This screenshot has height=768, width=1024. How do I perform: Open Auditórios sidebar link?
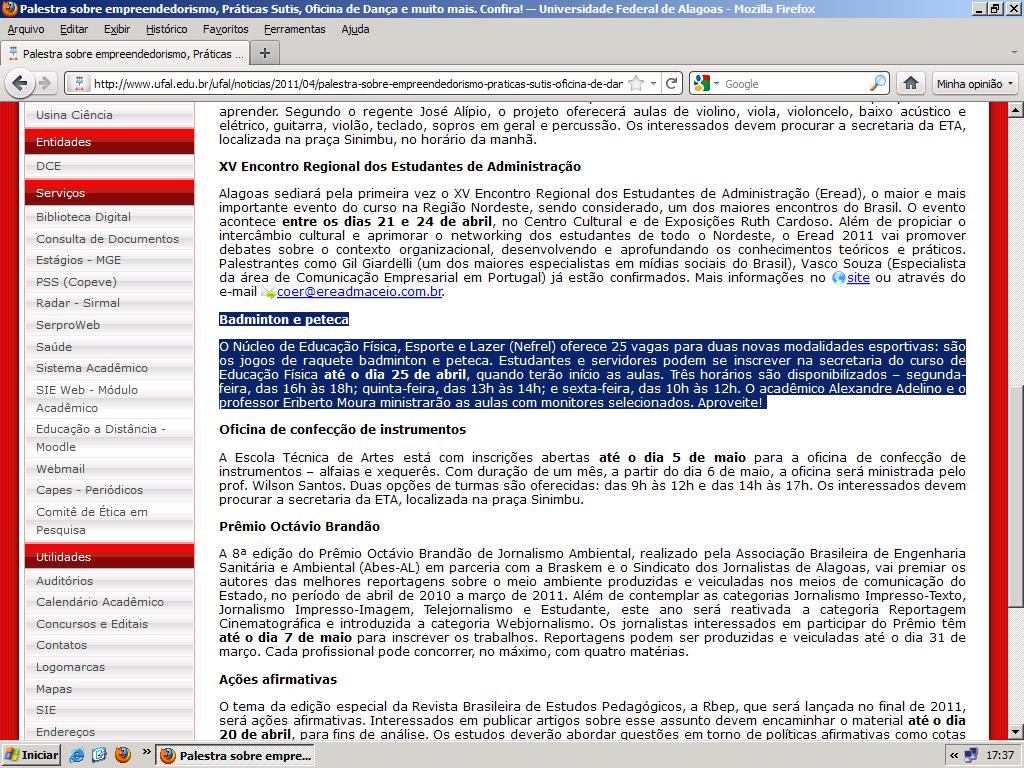point(65,581)
